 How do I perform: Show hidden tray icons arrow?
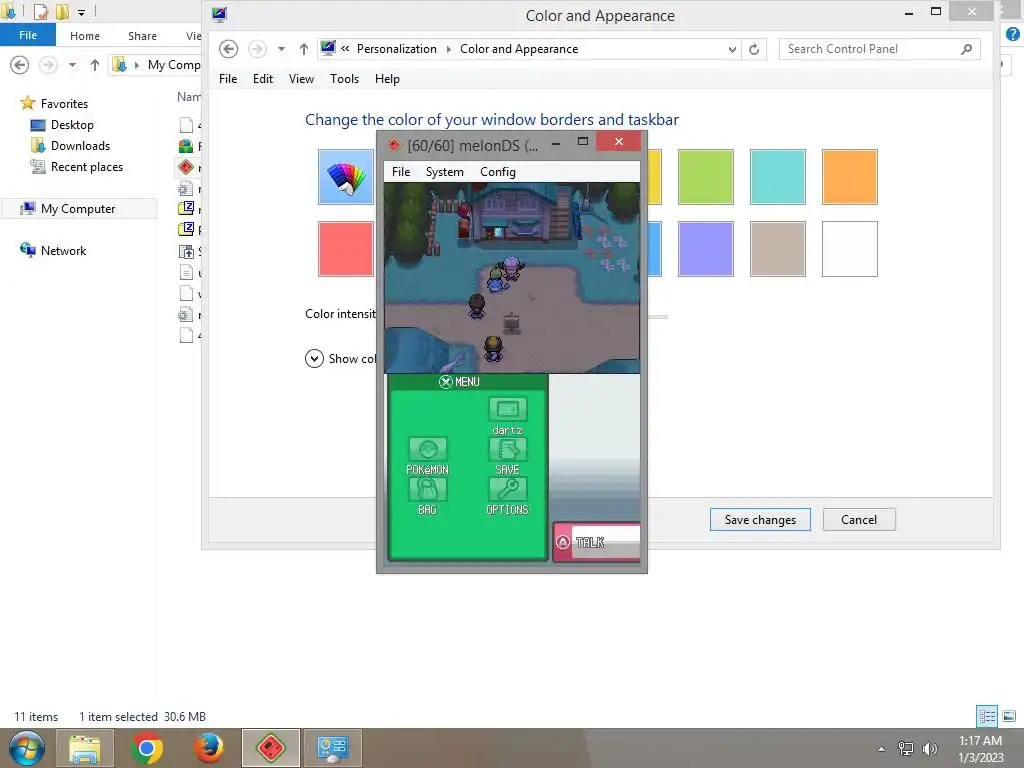[882, 749]
